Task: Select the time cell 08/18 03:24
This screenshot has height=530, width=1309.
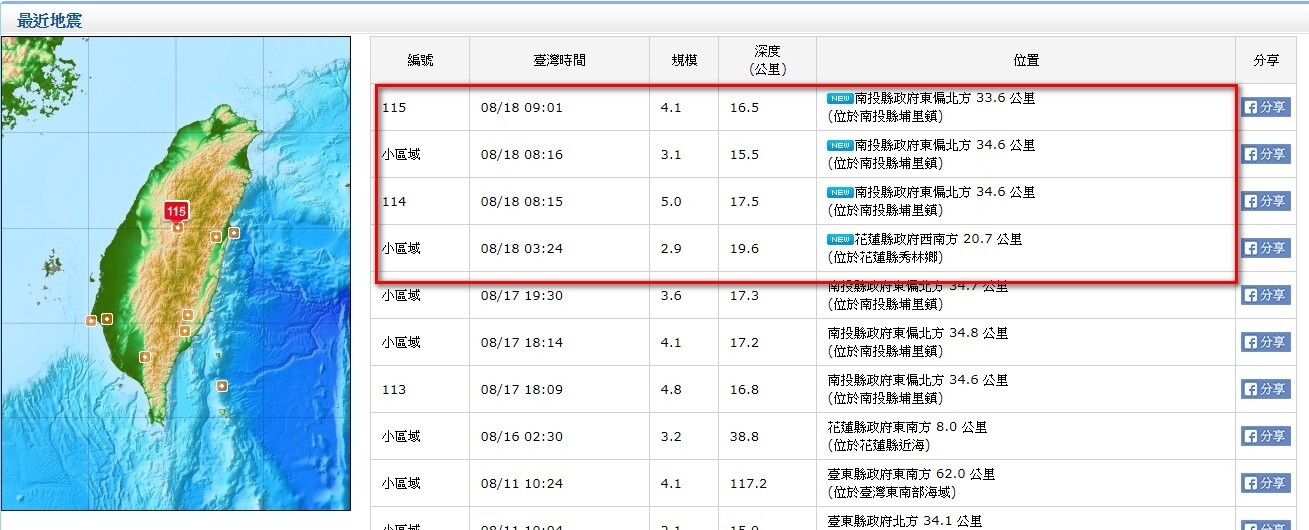Action: coord(521,248)
